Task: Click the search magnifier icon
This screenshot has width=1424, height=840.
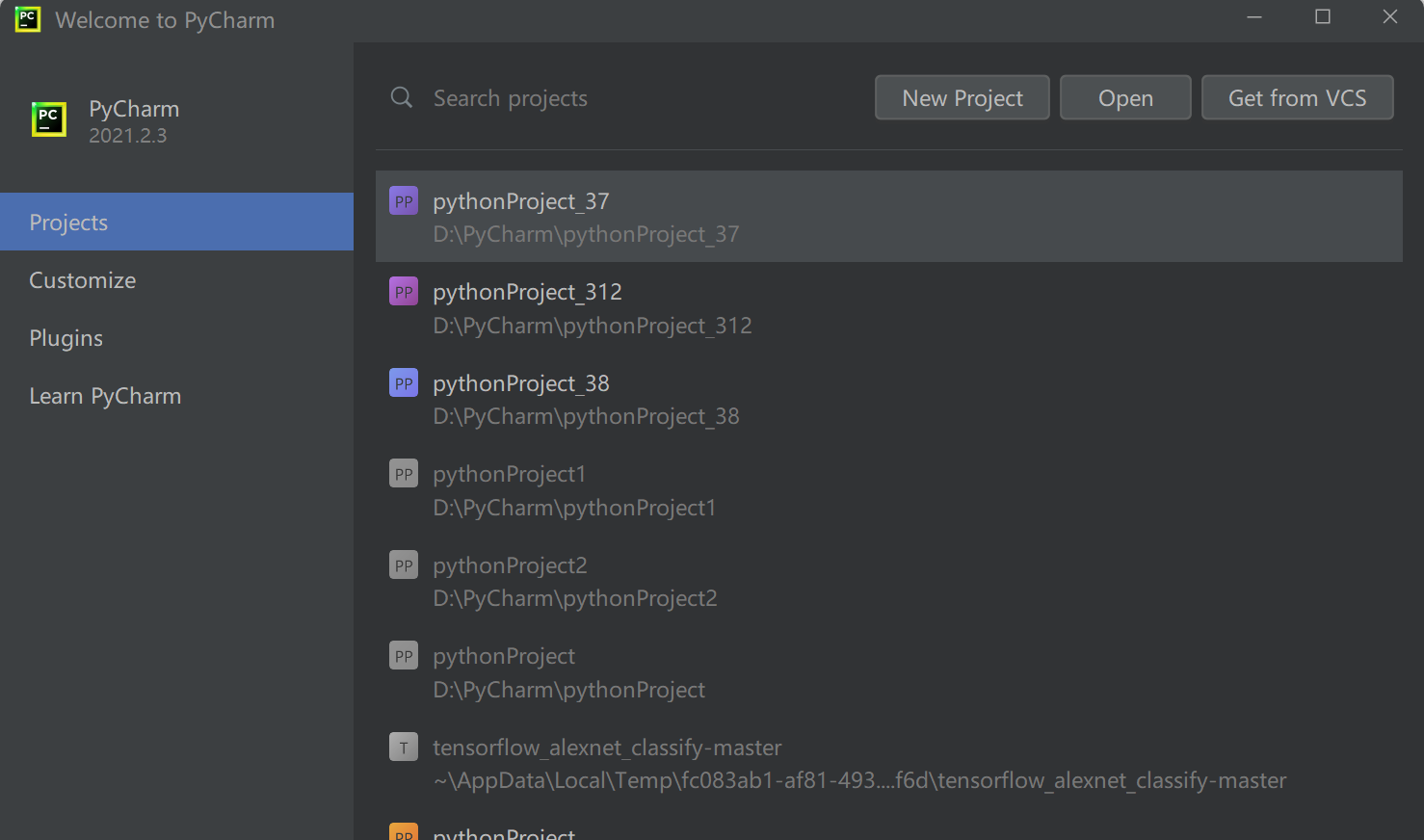Action: [402, 97]
